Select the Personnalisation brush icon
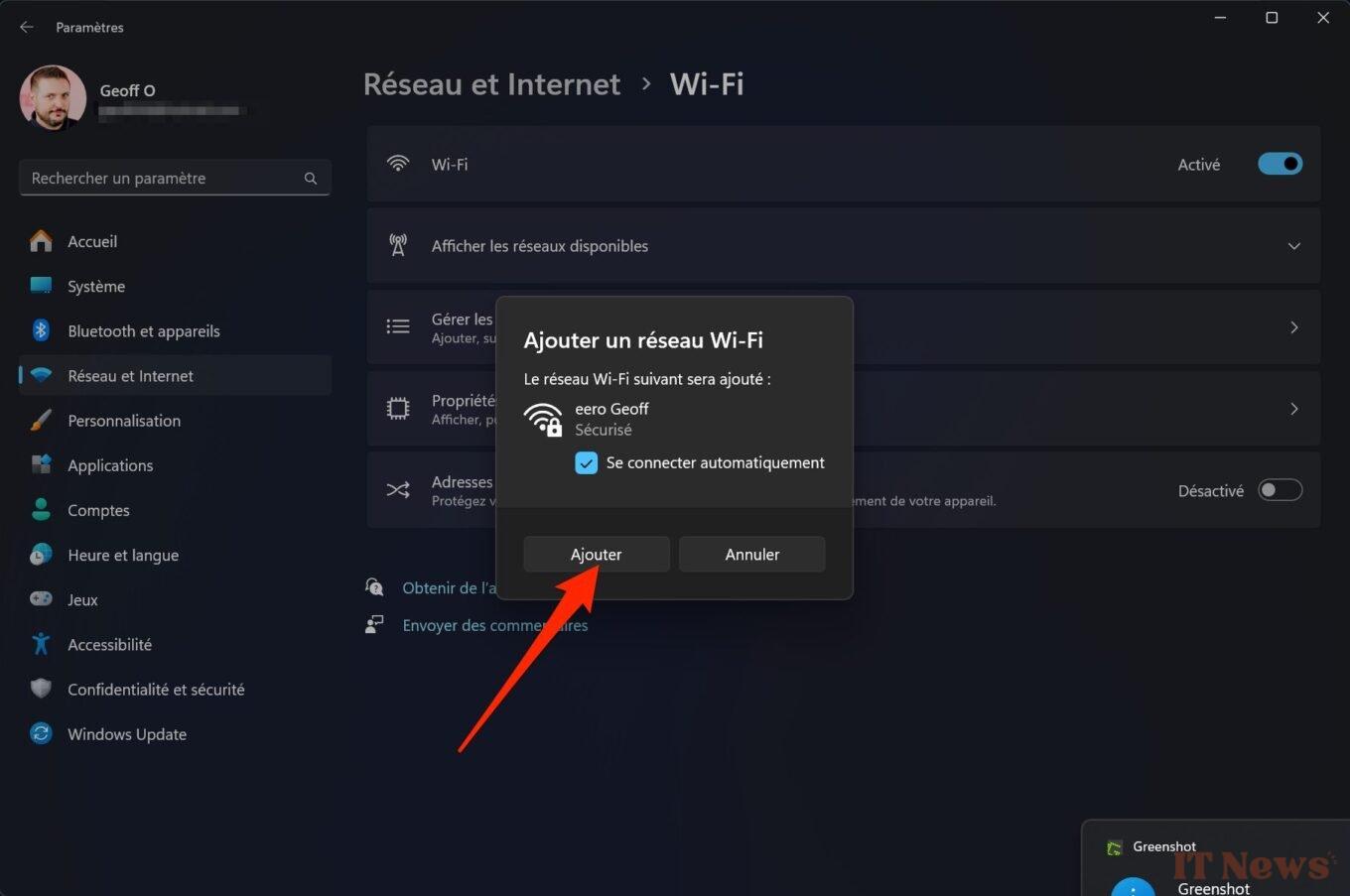 point(41,420)
